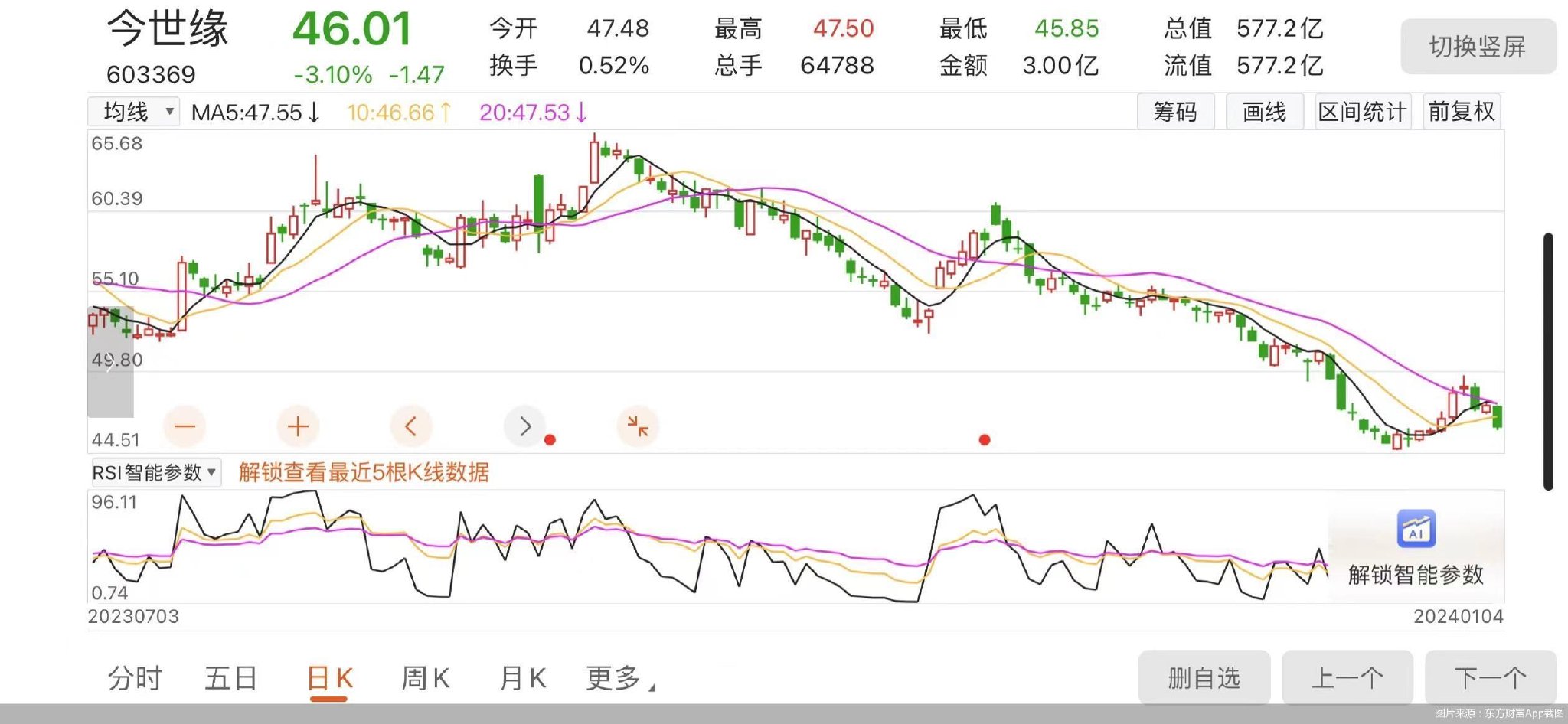Select the 月K tab
Screen dimensions: 1568x724
click(522, 678)
